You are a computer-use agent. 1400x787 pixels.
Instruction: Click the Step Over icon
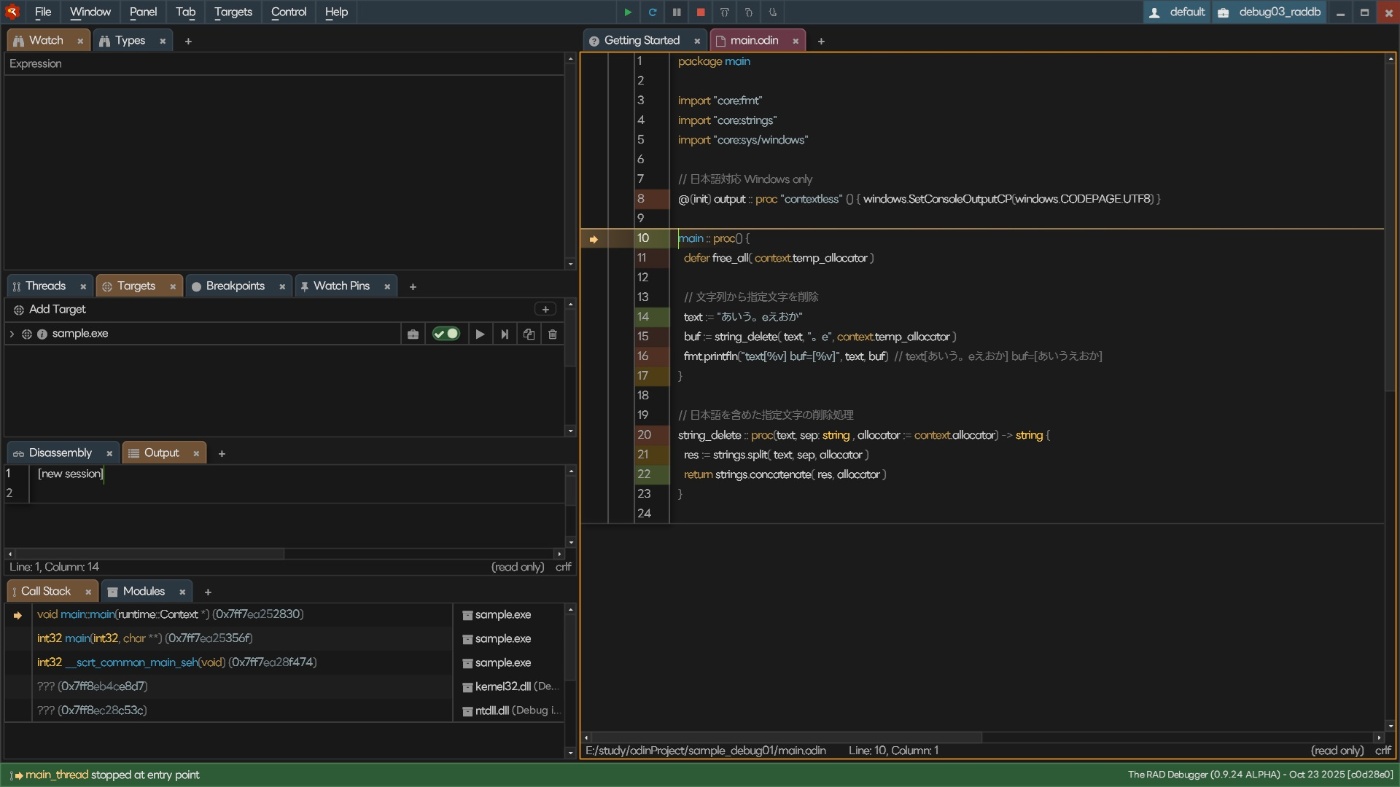[x=724, y=12]
